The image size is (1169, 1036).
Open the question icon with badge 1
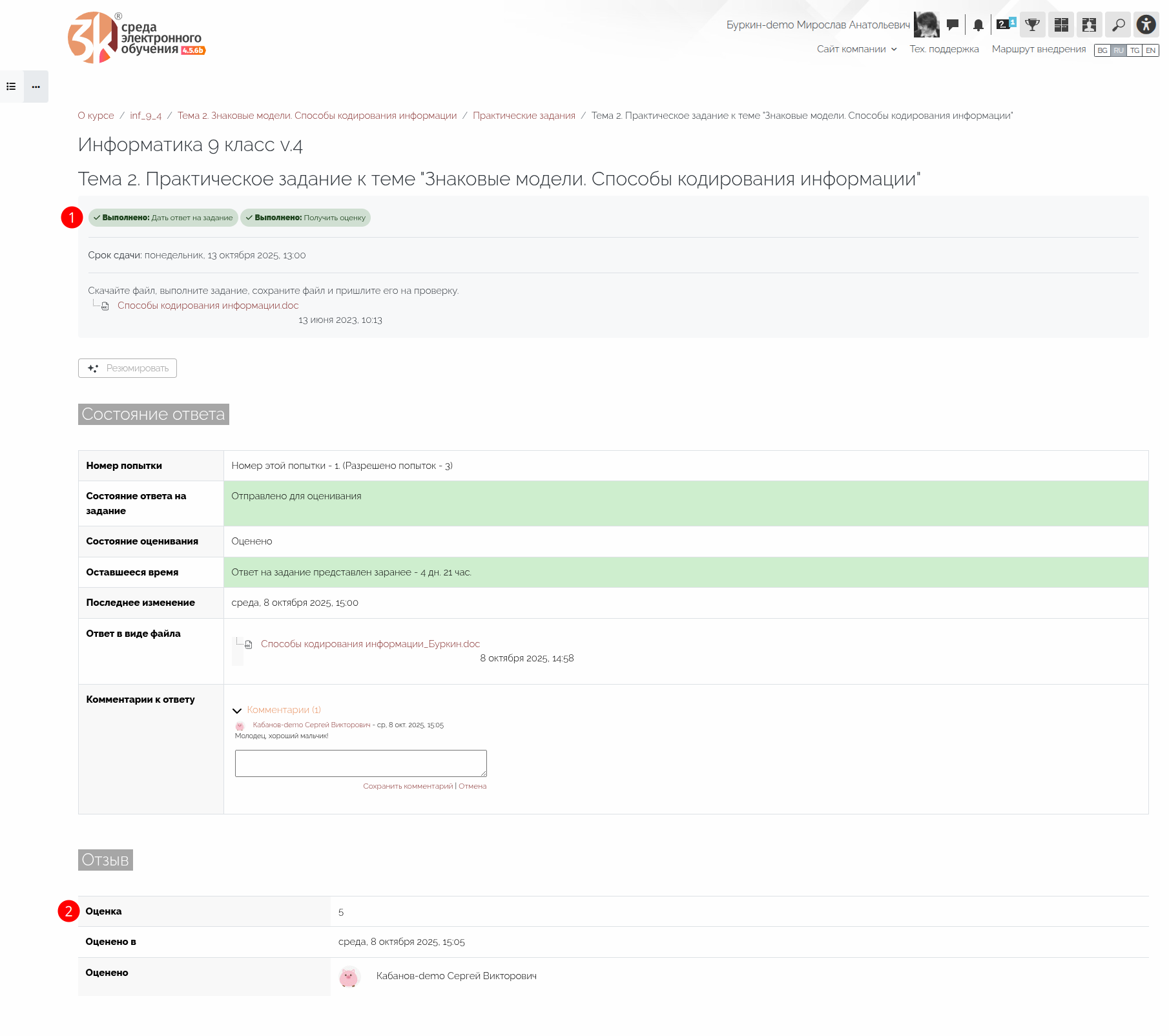tap(1005, 25)
